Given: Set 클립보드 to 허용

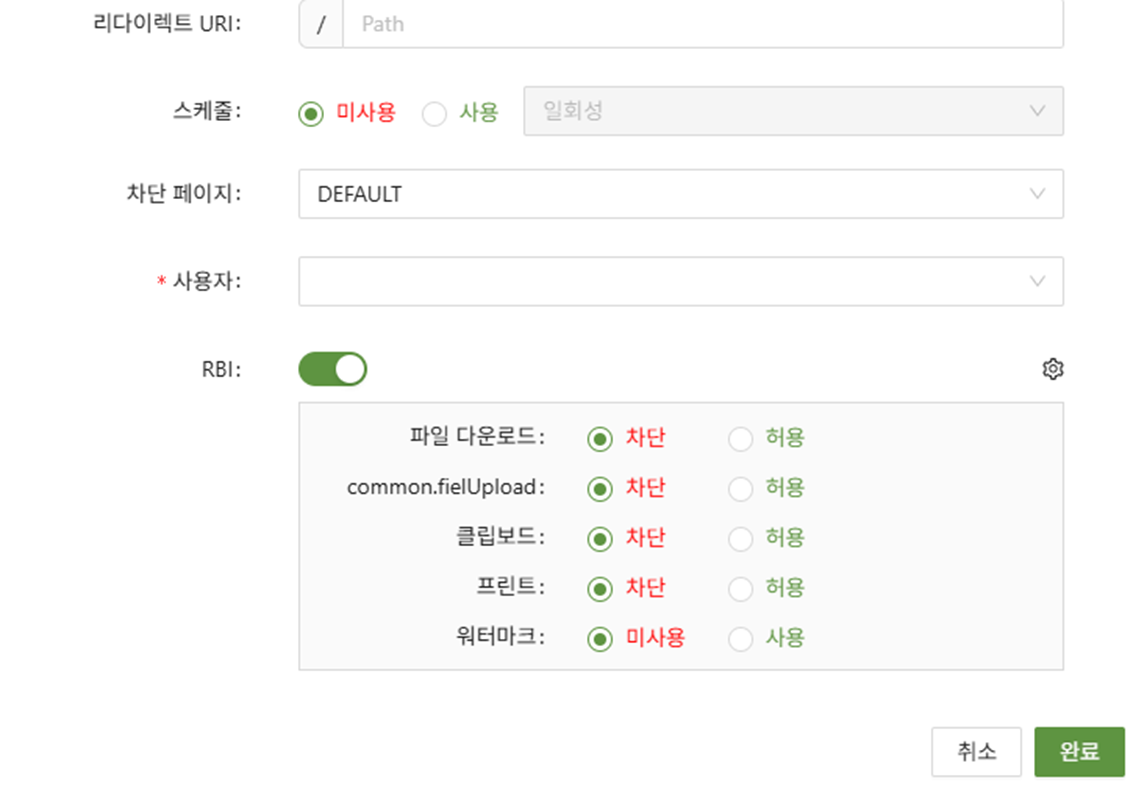Looking at the screenshot, I should [741, 539].
